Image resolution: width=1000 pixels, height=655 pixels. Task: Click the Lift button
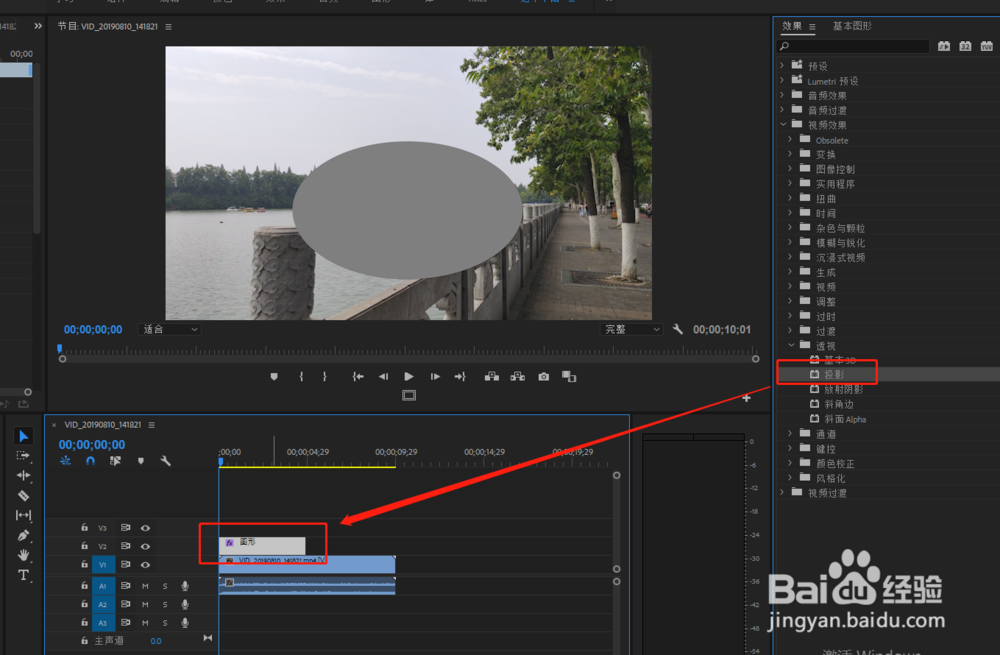pyautogui.click(x=492, y=377)
